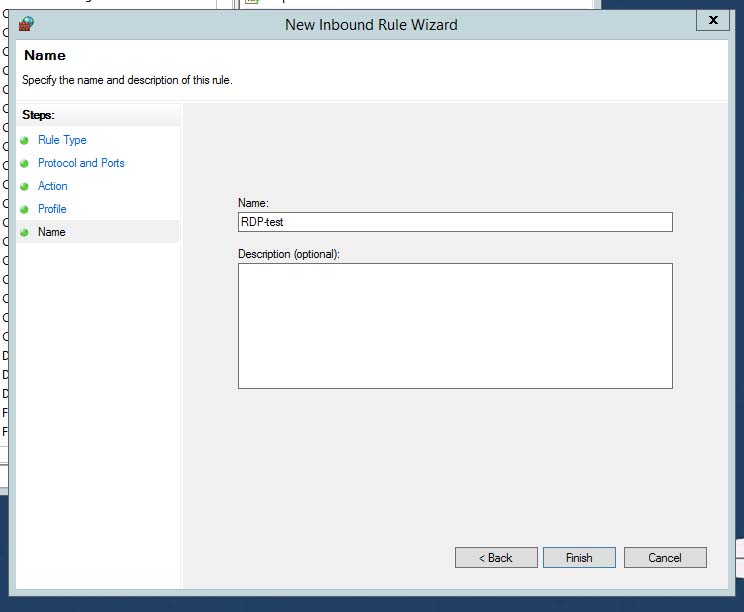This screenshot has height=612, width=744.
Task: Close the wizard with the X button
Action: click(713, 19)
